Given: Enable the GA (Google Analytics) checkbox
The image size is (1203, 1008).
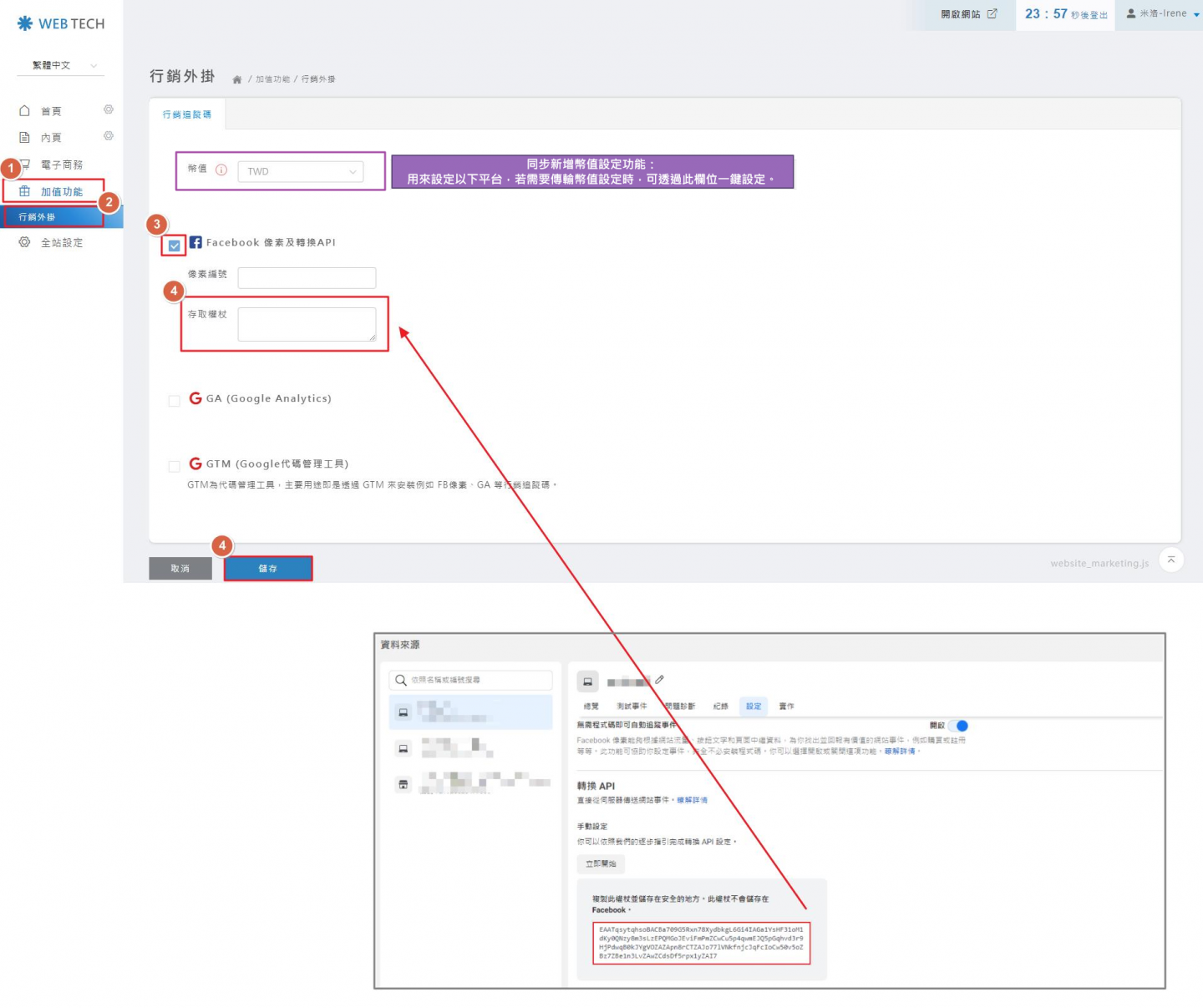Looking at the screenshot, I should [x=174, y=401].
